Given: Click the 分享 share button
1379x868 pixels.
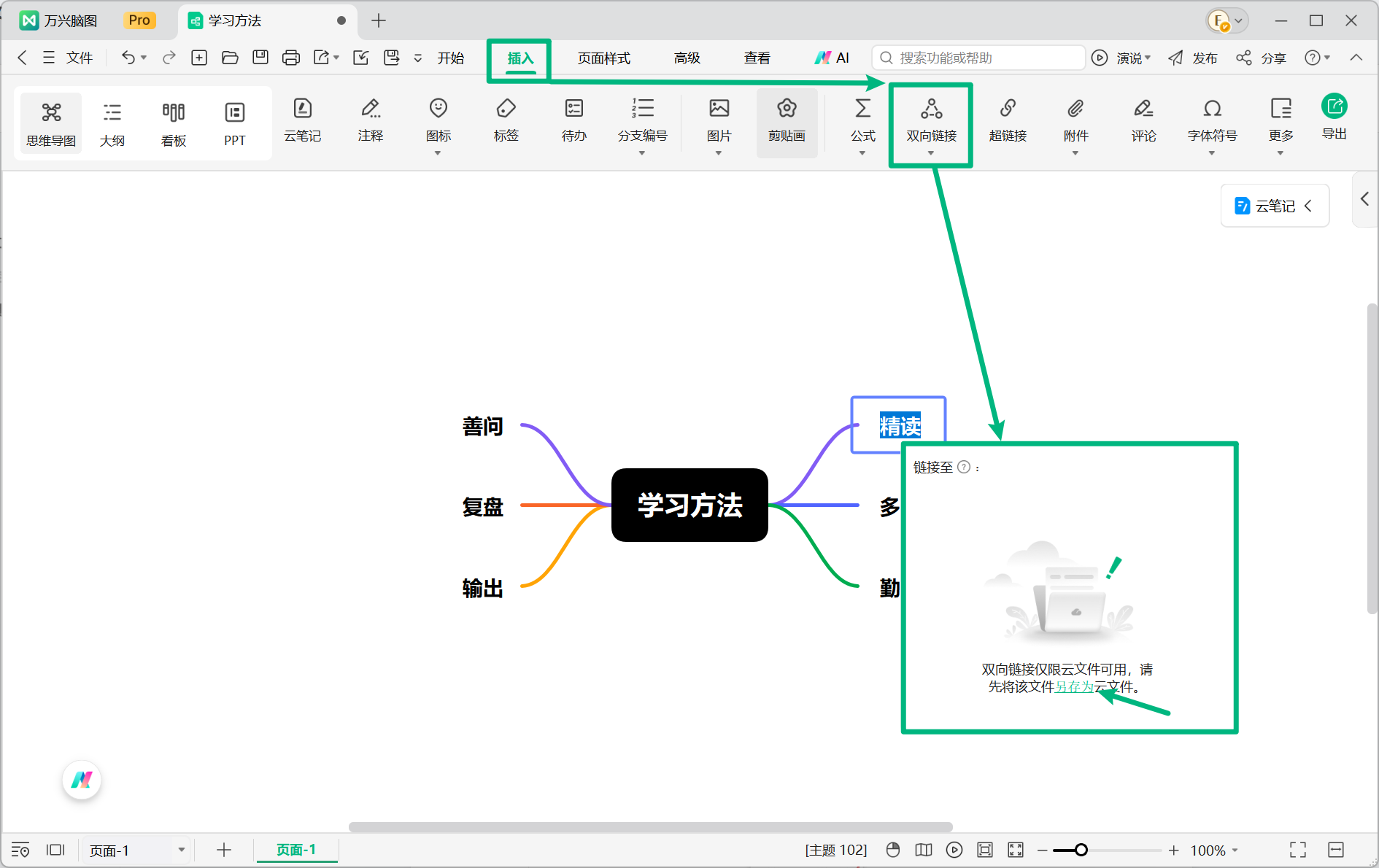Looking at the screenshot, I should point(1262,58).
